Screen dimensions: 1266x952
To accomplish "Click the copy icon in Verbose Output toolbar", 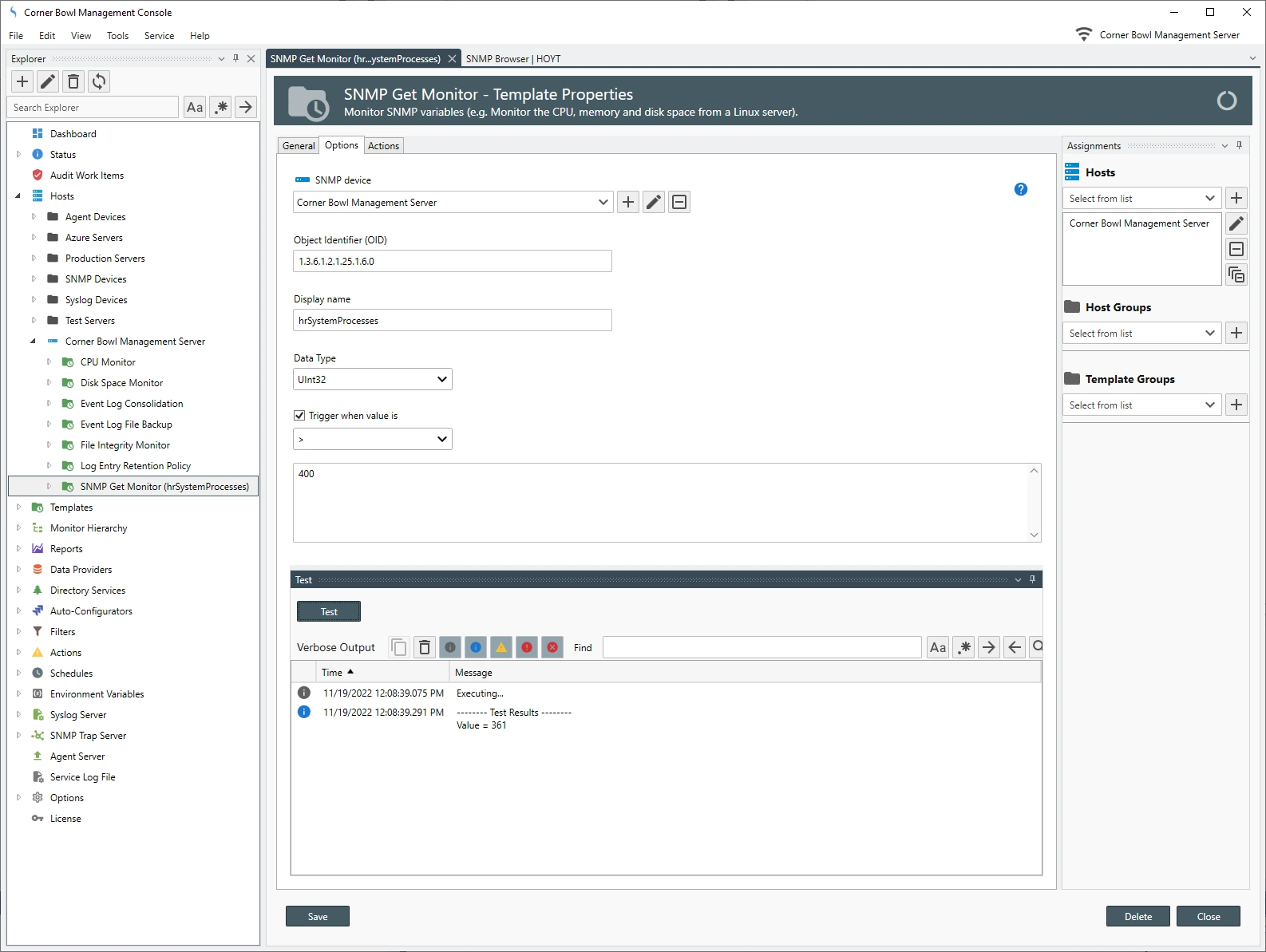I will [399, 647].
